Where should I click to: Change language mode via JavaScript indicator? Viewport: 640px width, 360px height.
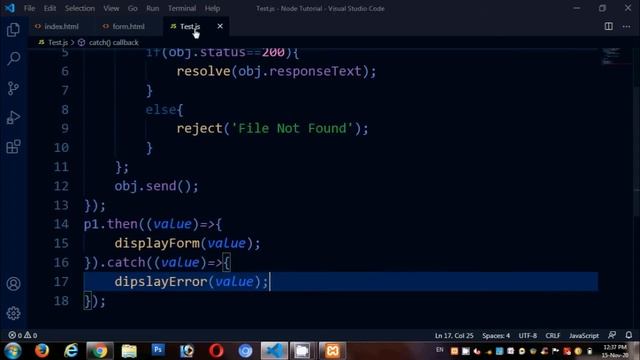point(584,336)
